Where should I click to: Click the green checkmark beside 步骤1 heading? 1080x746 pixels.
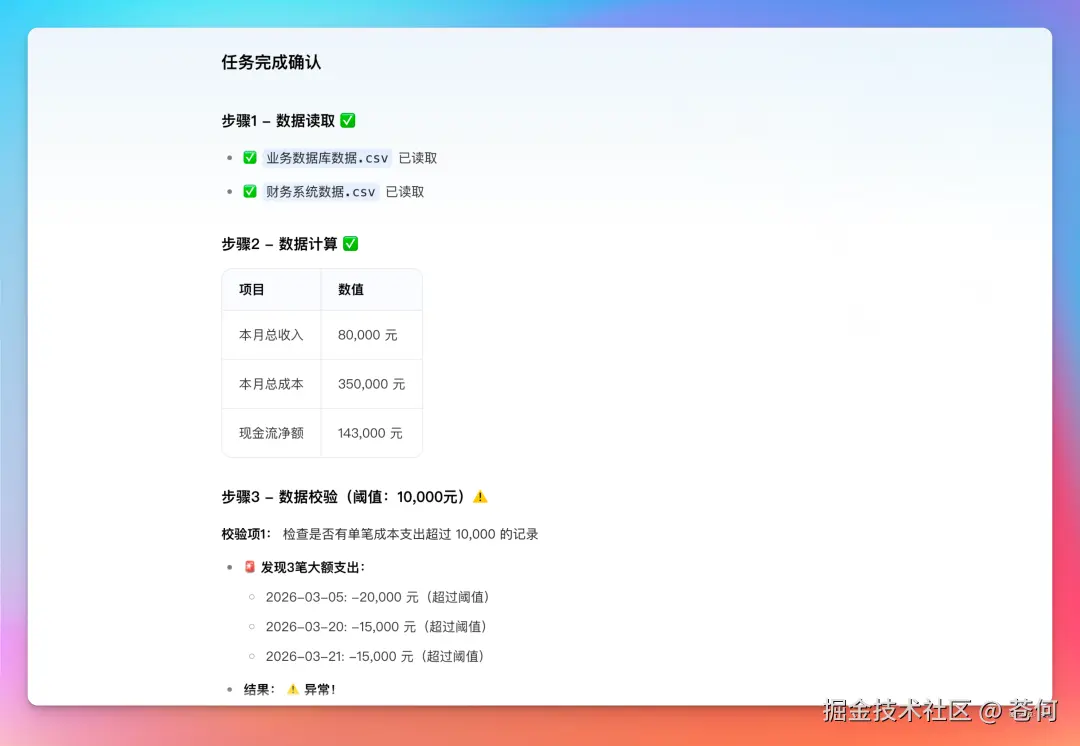coord(347,120)
